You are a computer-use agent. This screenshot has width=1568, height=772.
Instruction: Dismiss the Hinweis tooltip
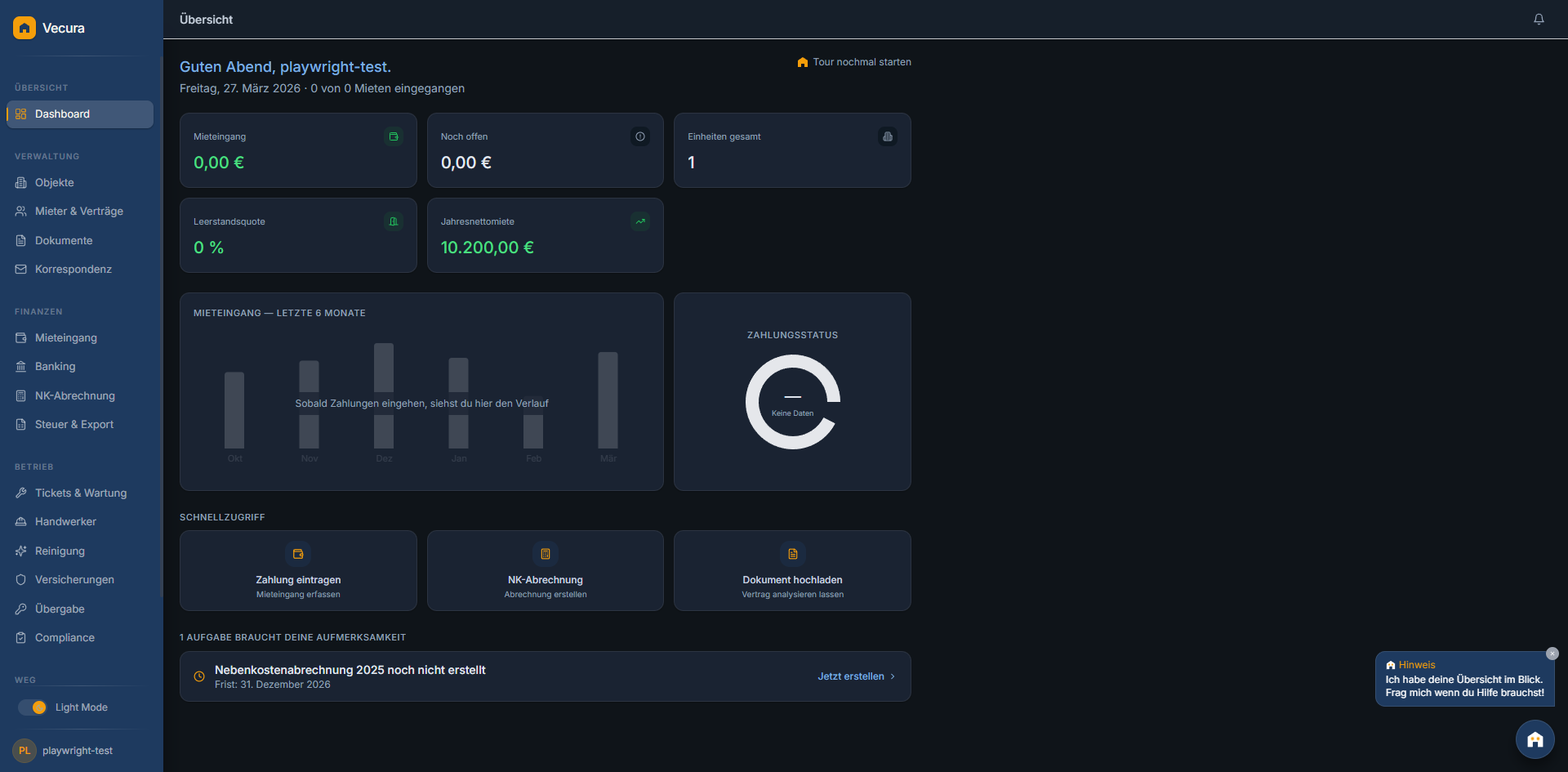click(x=1551, y=654)
